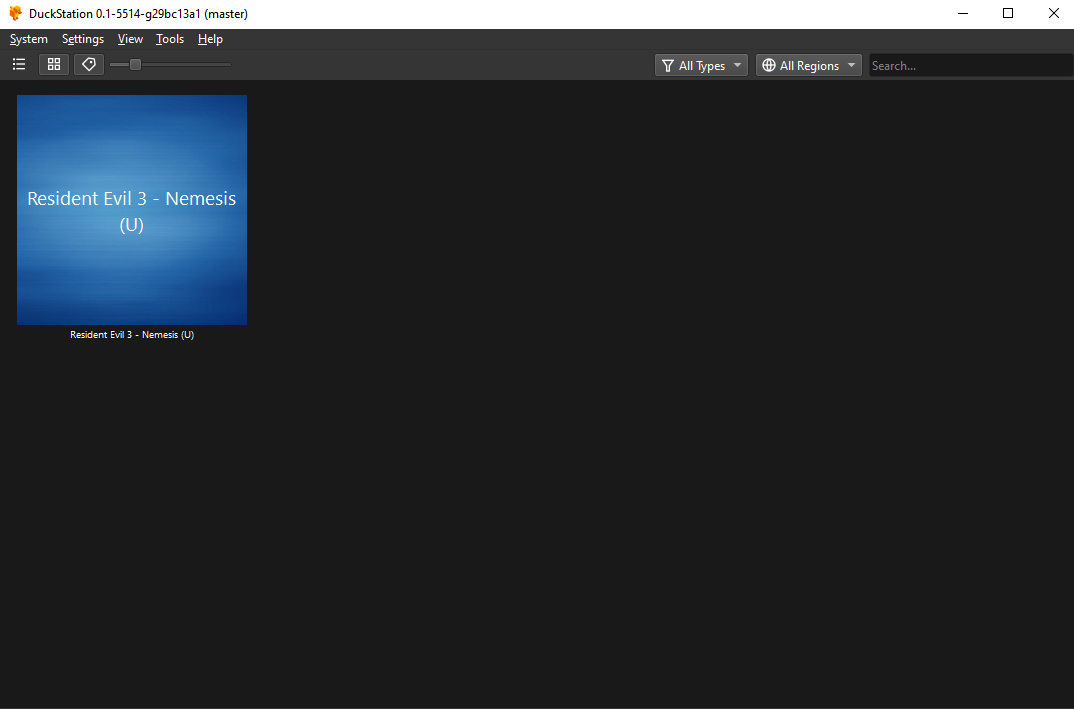Screen dimensions: 1074x709
Task: Switch to game grid view
Action: pos(54,64)
